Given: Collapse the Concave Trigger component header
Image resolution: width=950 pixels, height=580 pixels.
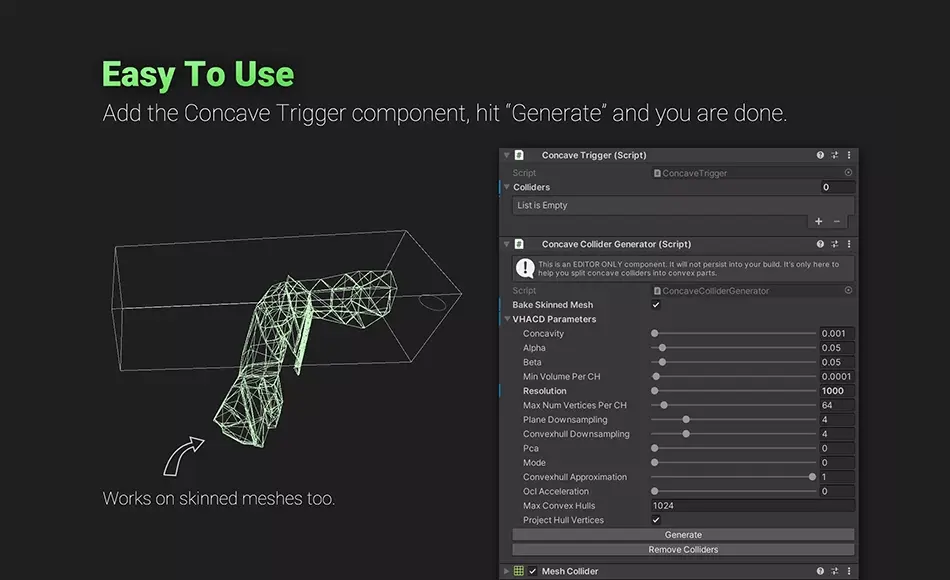Looking at the screenshot, I should point(505,155).
